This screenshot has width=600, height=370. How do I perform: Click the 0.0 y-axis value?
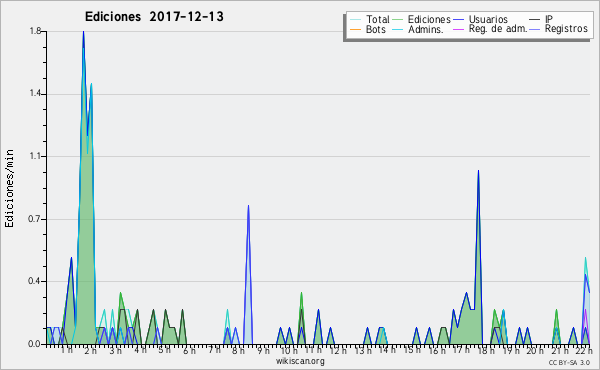35,344
